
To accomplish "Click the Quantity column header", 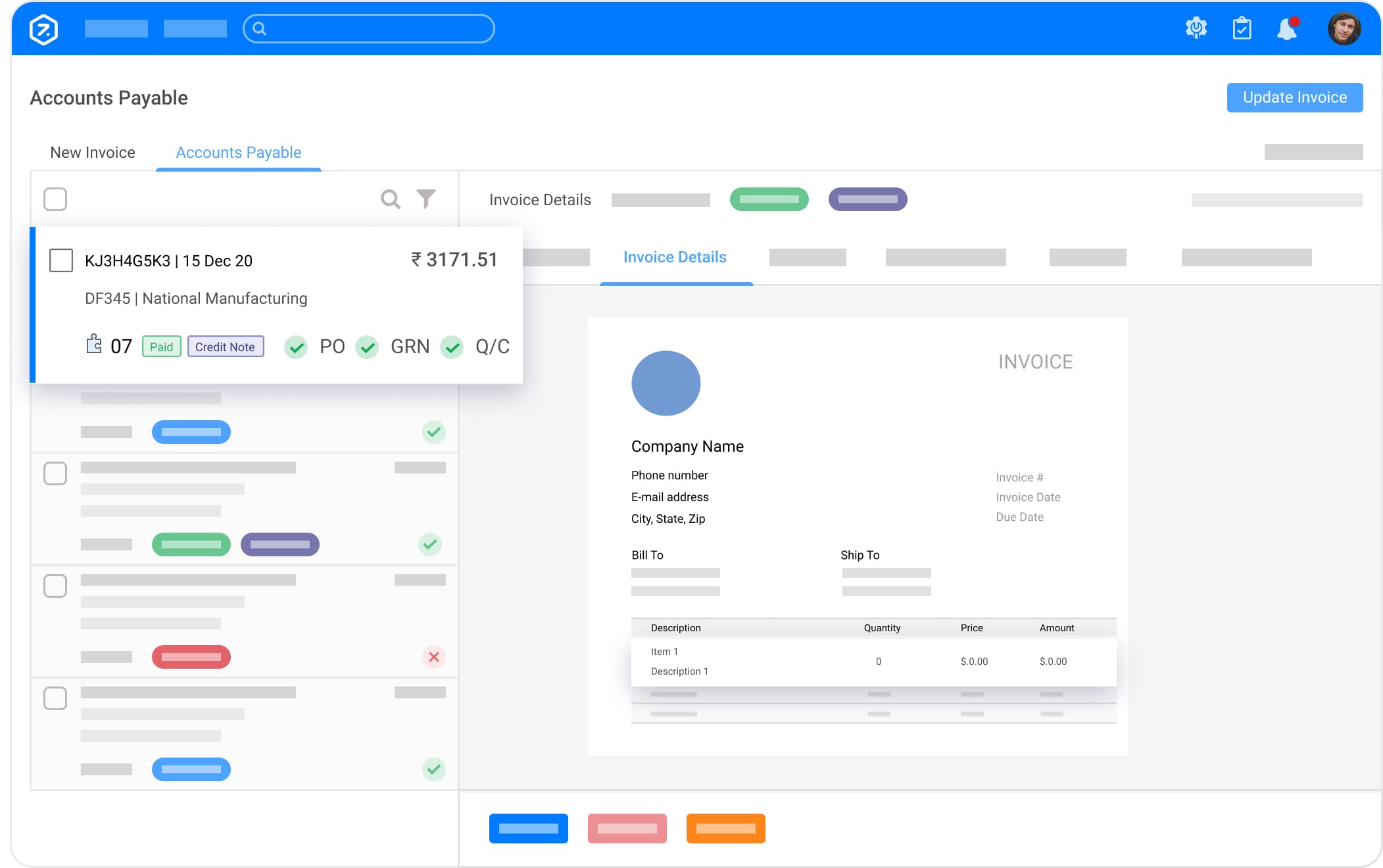I will (x=882, y=628).
